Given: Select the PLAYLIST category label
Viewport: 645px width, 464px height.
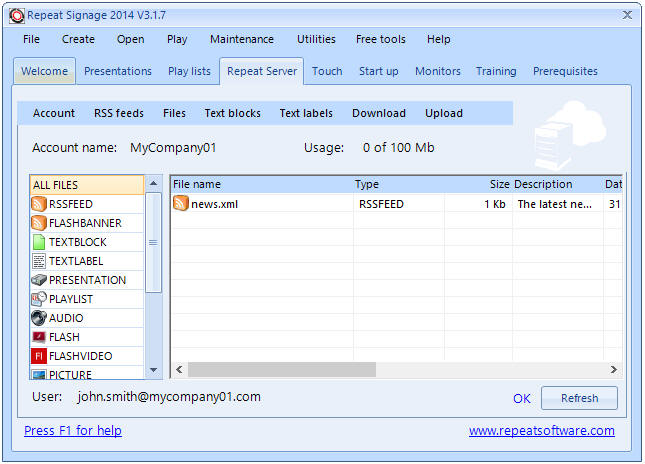Looking at the screenshot, I should pyautogui.click(x=71, y=299).
